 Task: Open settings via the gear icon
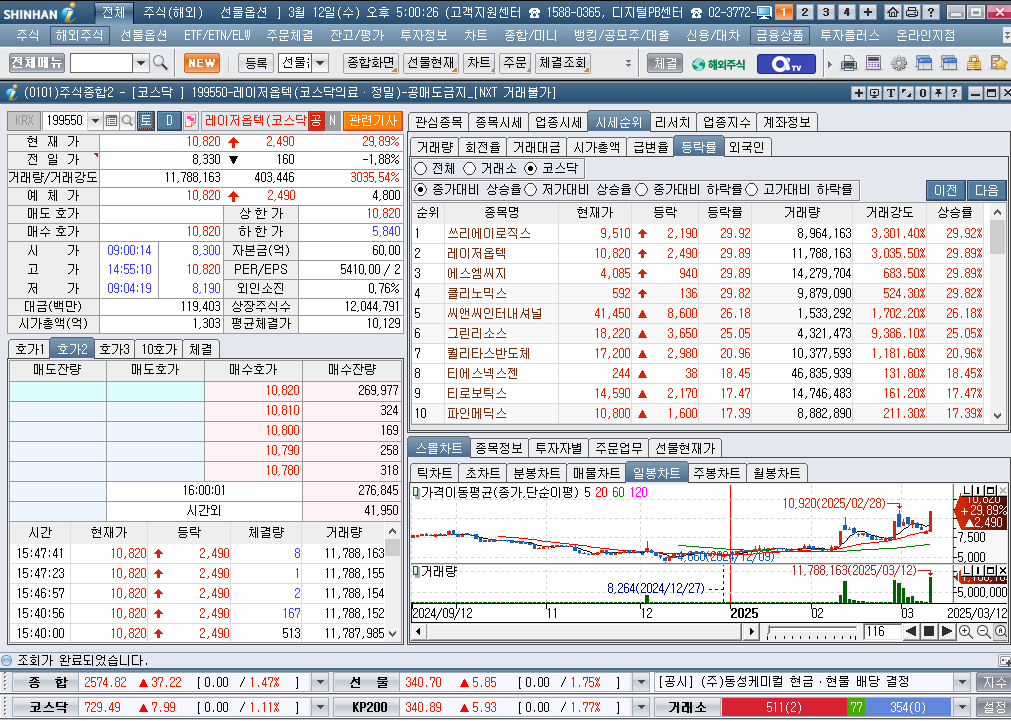point(899,63)
